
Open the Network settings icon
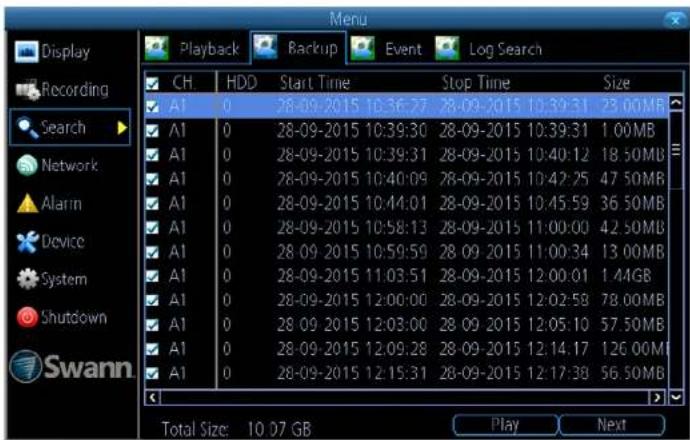(x=27, y=166)
